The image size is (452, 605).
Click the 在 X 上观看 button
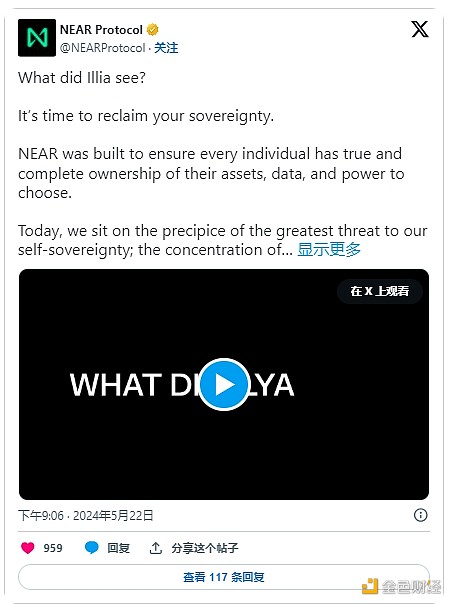click(380, 291)
